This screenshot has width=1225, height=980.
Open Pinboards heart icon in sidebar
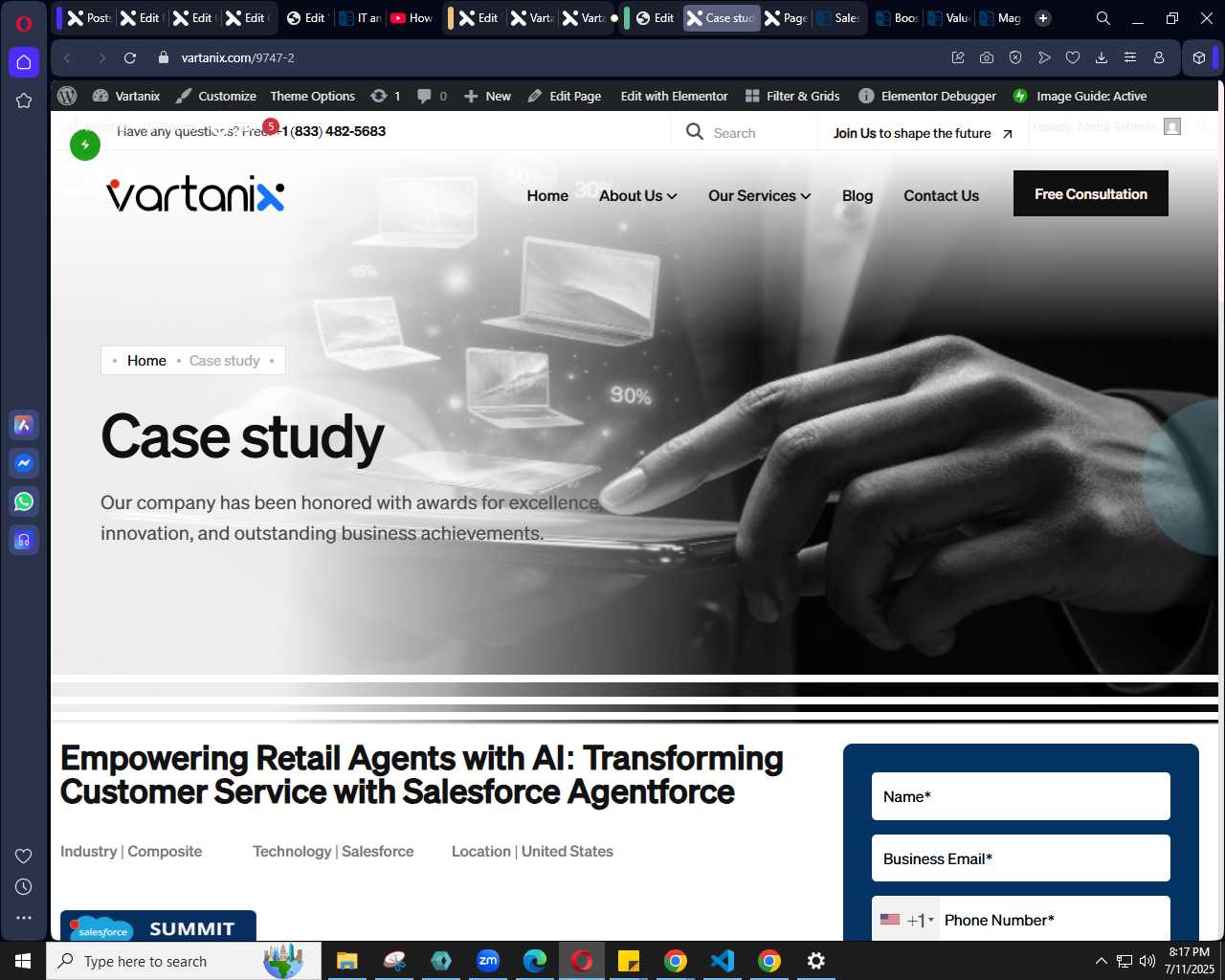(24, 856)
